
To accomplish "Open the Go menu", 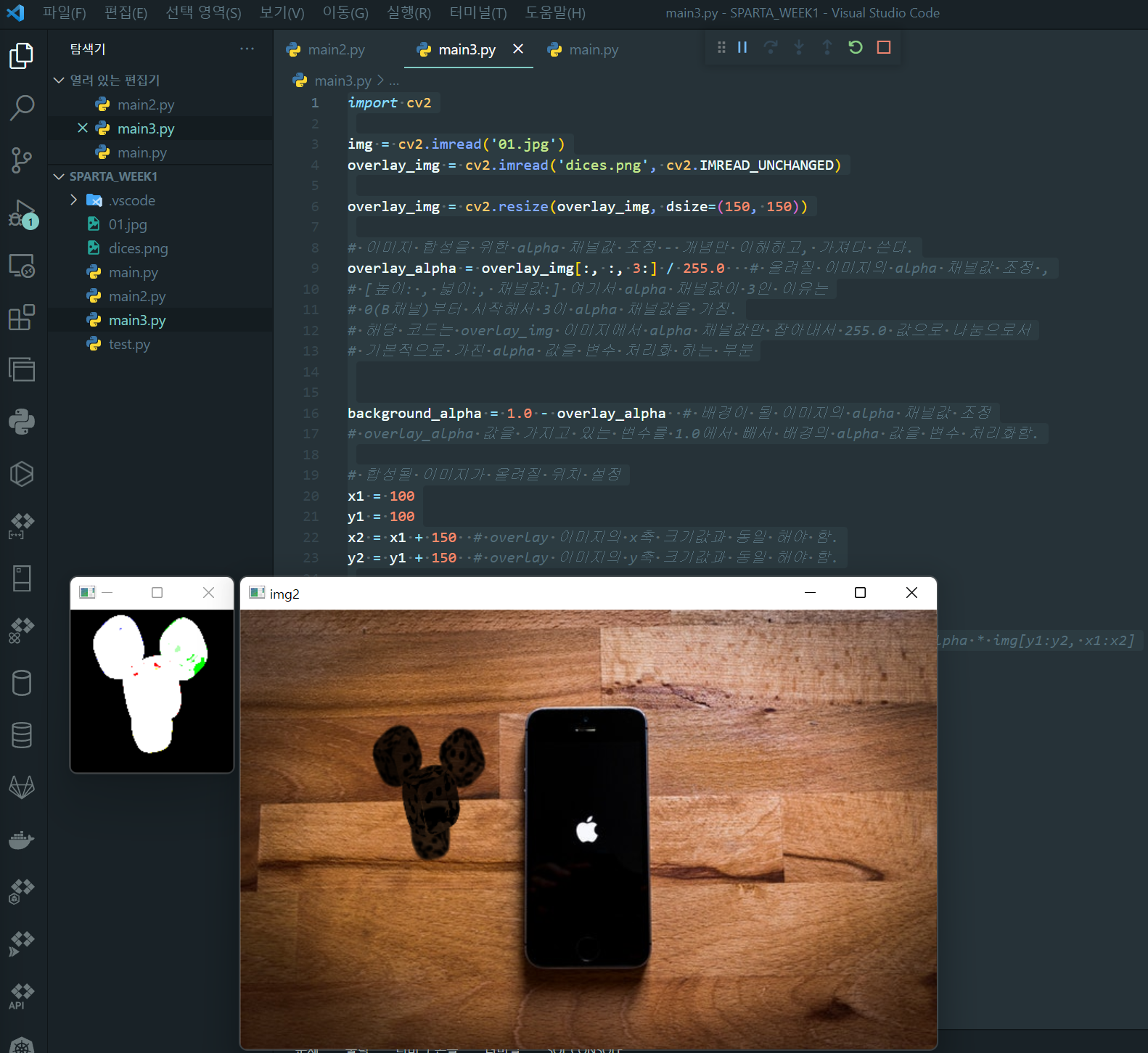I will coord(345,13).
